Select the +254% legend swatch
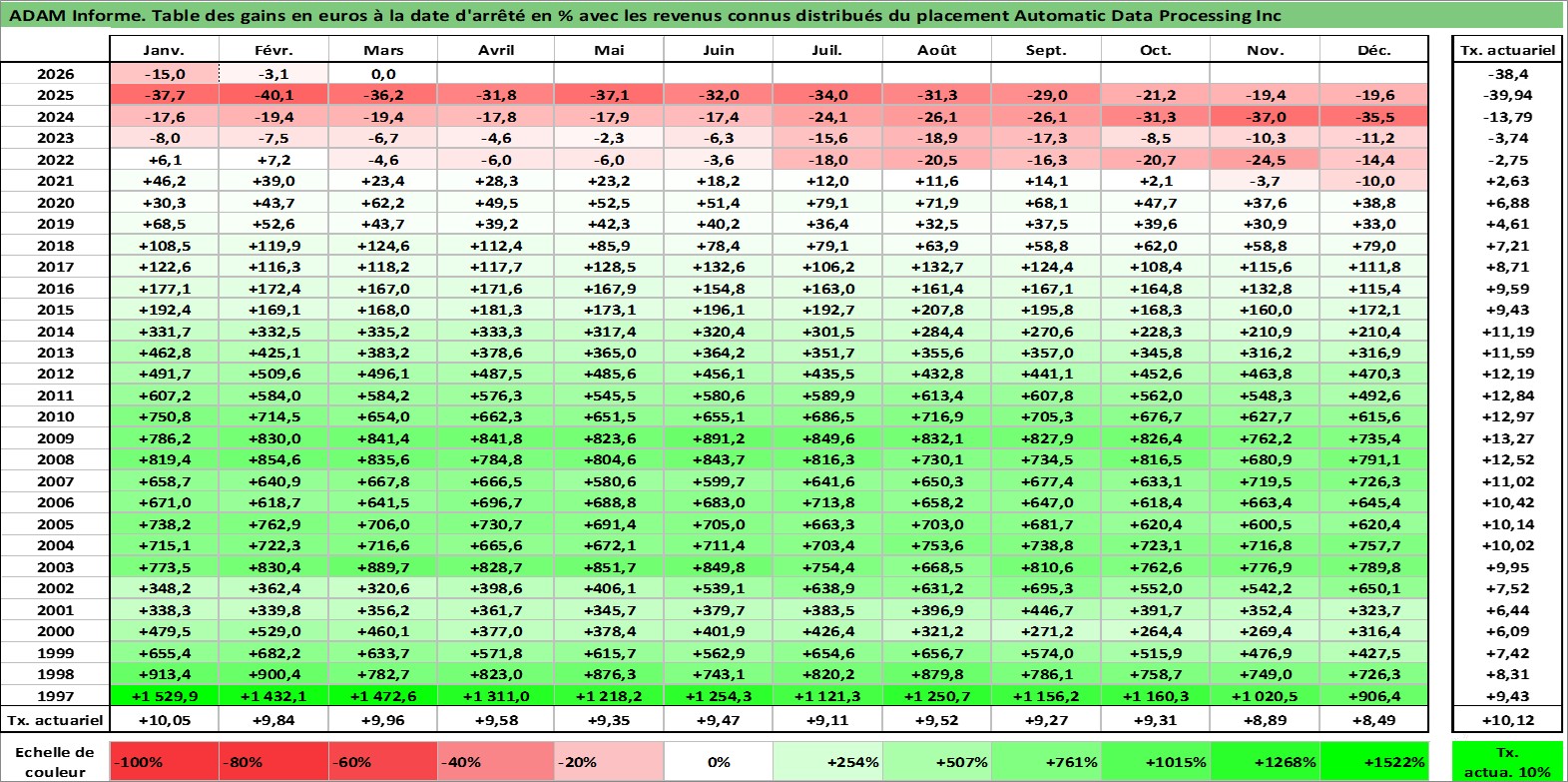The height and width of the screenshot is (782, 1568). (x=827, y=761)
